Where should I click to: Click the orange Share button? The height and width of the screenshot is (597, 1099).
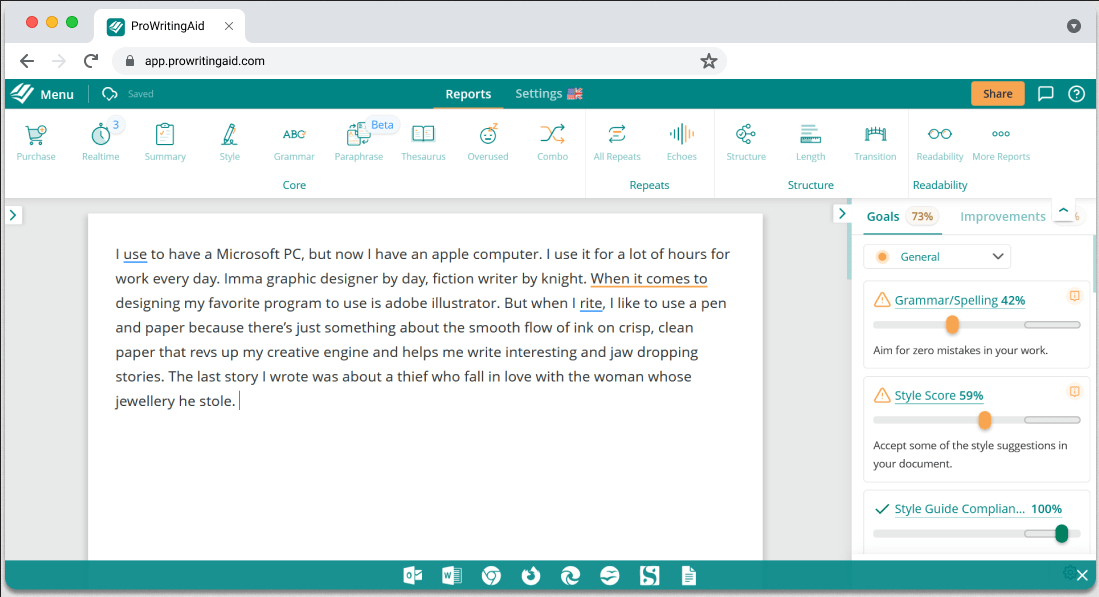[997, 94]
